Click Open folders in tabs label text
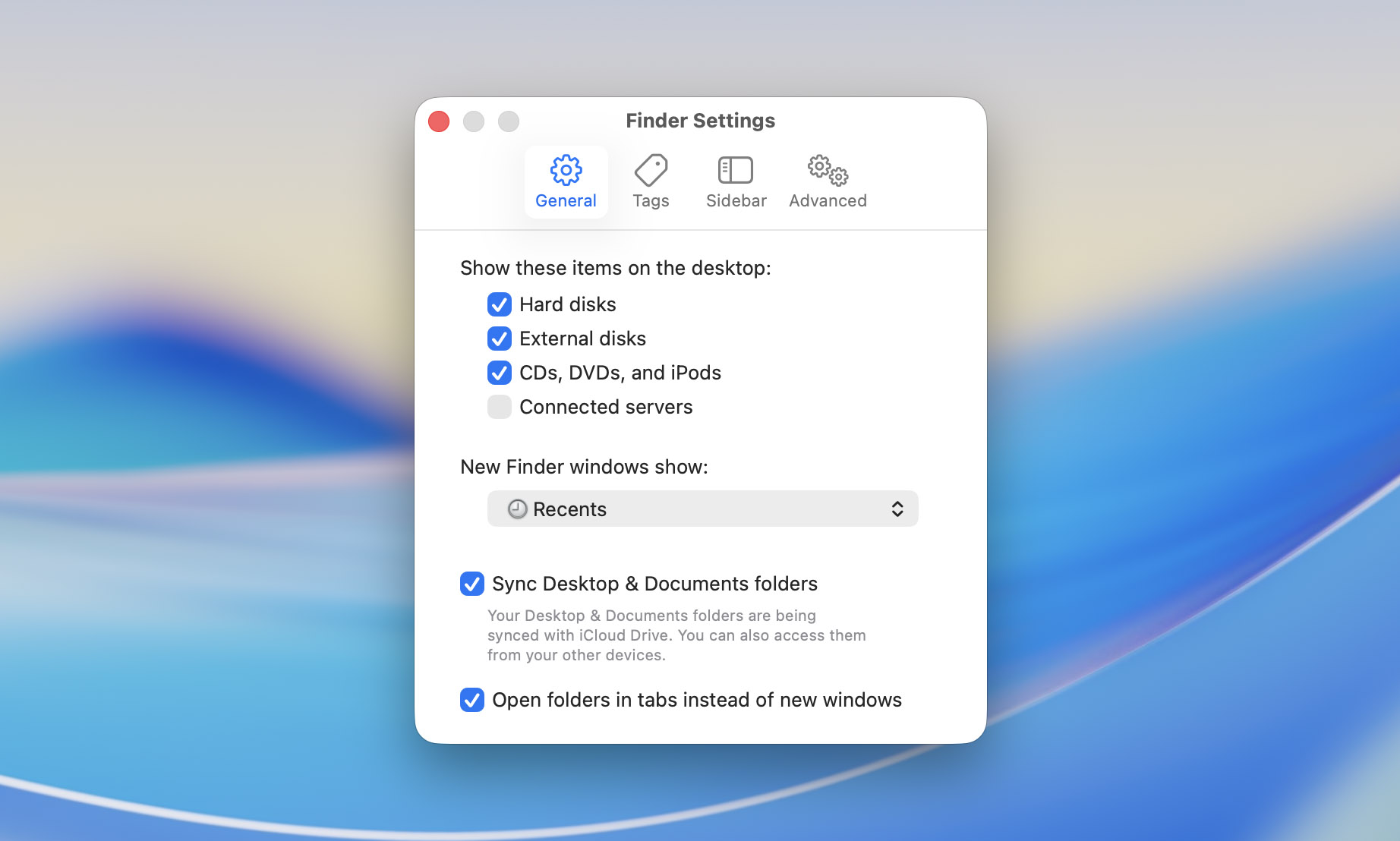The width and height of the screenshot is (1400, 841). point(697,700)
